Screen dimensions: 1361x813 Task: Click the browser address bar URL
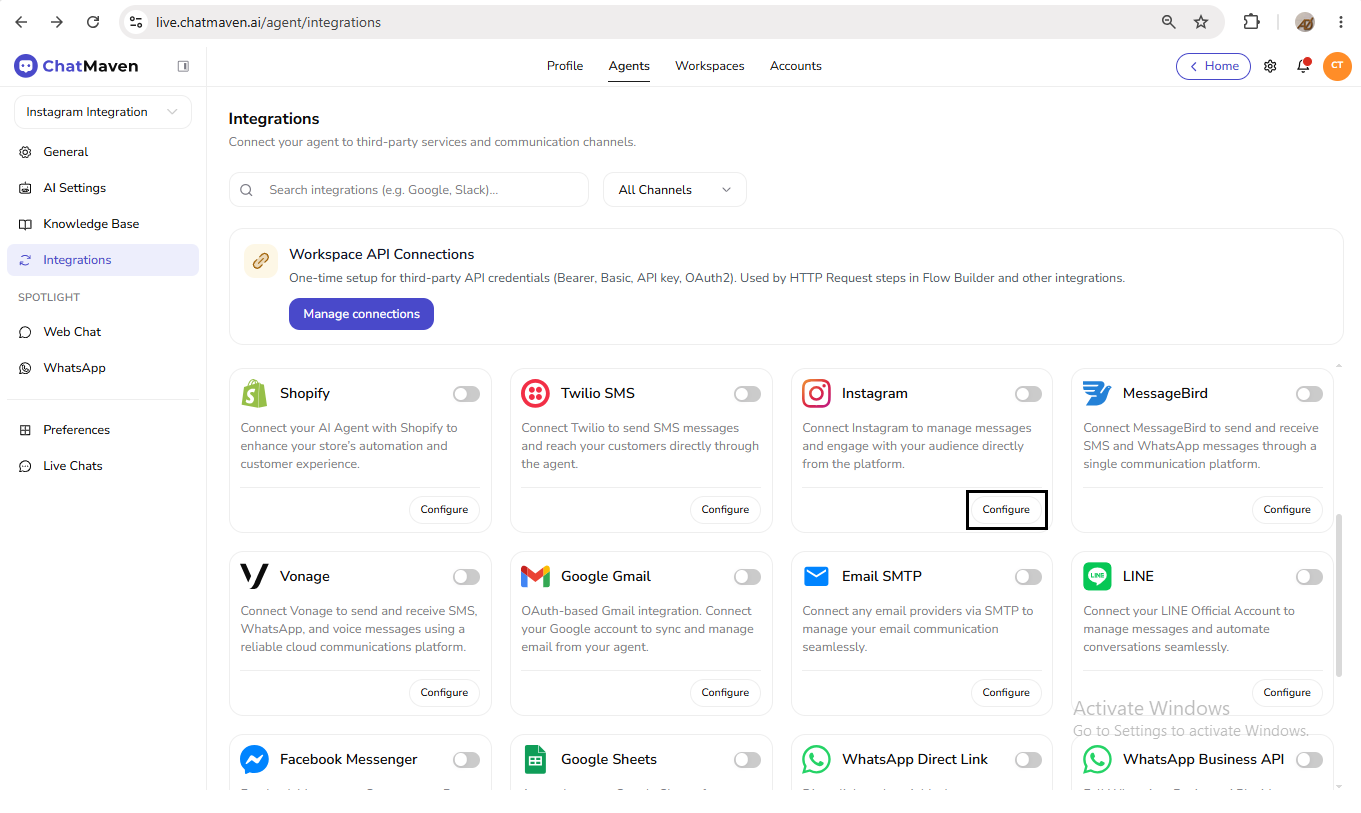(268, 22)
